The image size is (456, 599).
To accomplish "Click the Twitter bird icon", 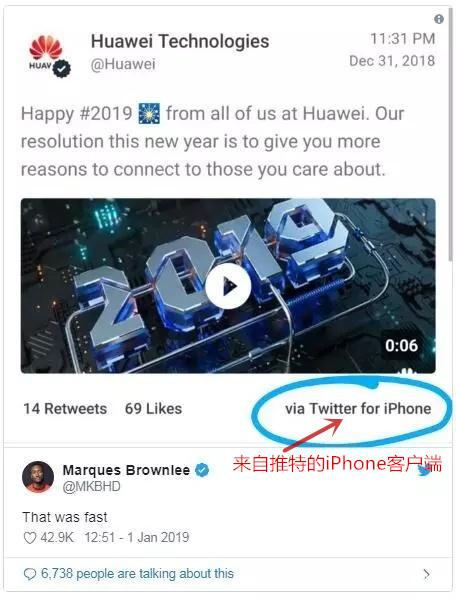I will coord(424,470).
